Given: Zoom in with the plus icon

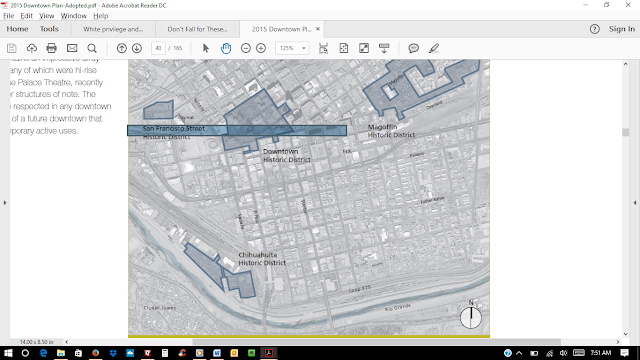Looking at the screenshot, I should click(x=261, y=48).
